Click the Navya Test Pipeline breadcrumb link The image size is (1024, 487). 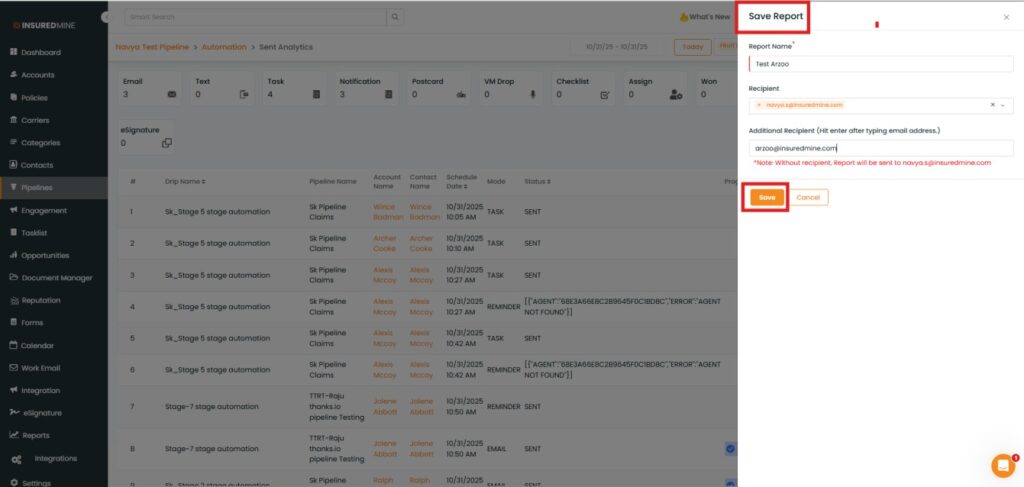click(x=153, y=47)
